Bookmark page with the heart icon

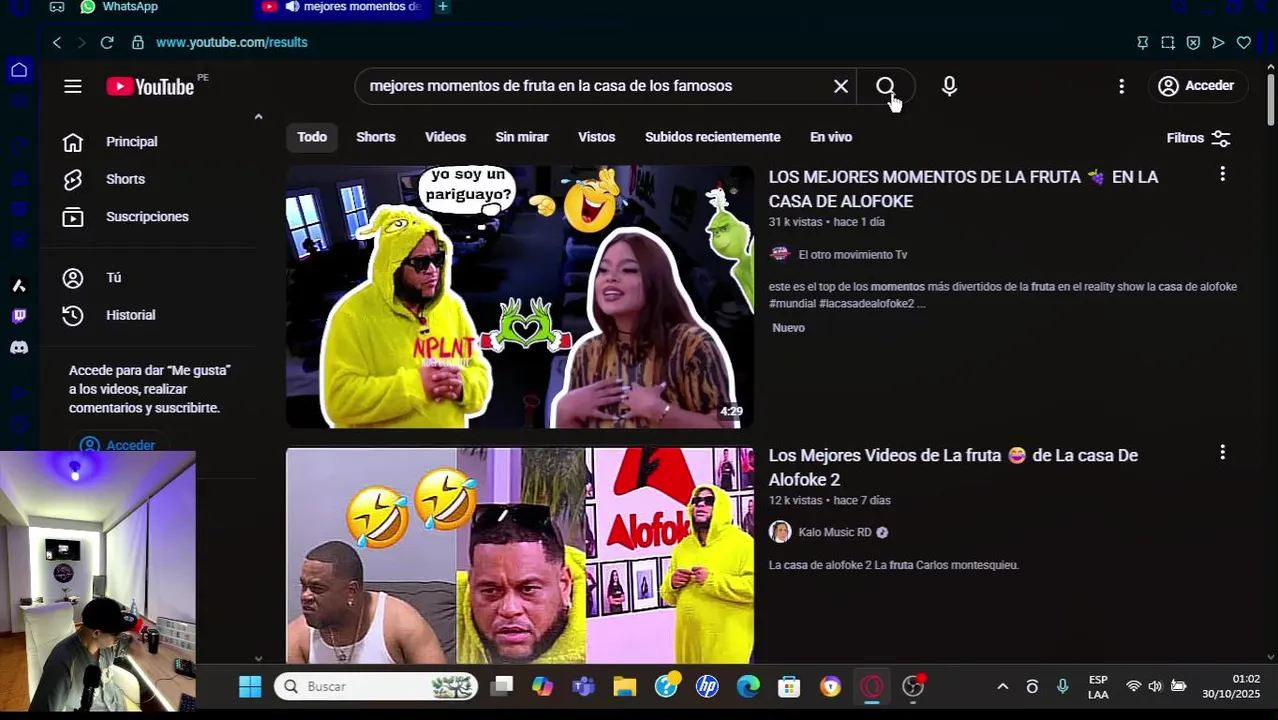[x=1244, y=42]
